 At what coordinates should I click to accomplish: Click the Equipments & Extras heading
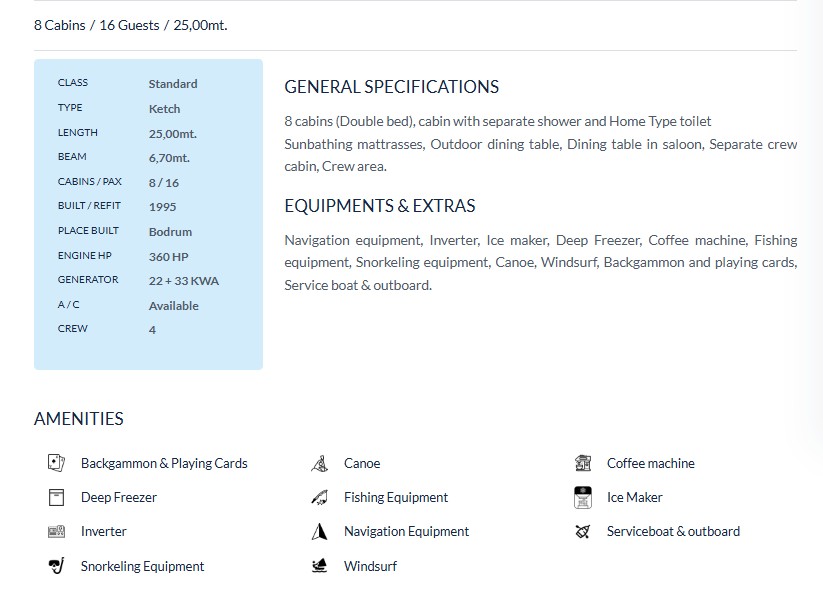pyautogui.click(x=379, y=206)
